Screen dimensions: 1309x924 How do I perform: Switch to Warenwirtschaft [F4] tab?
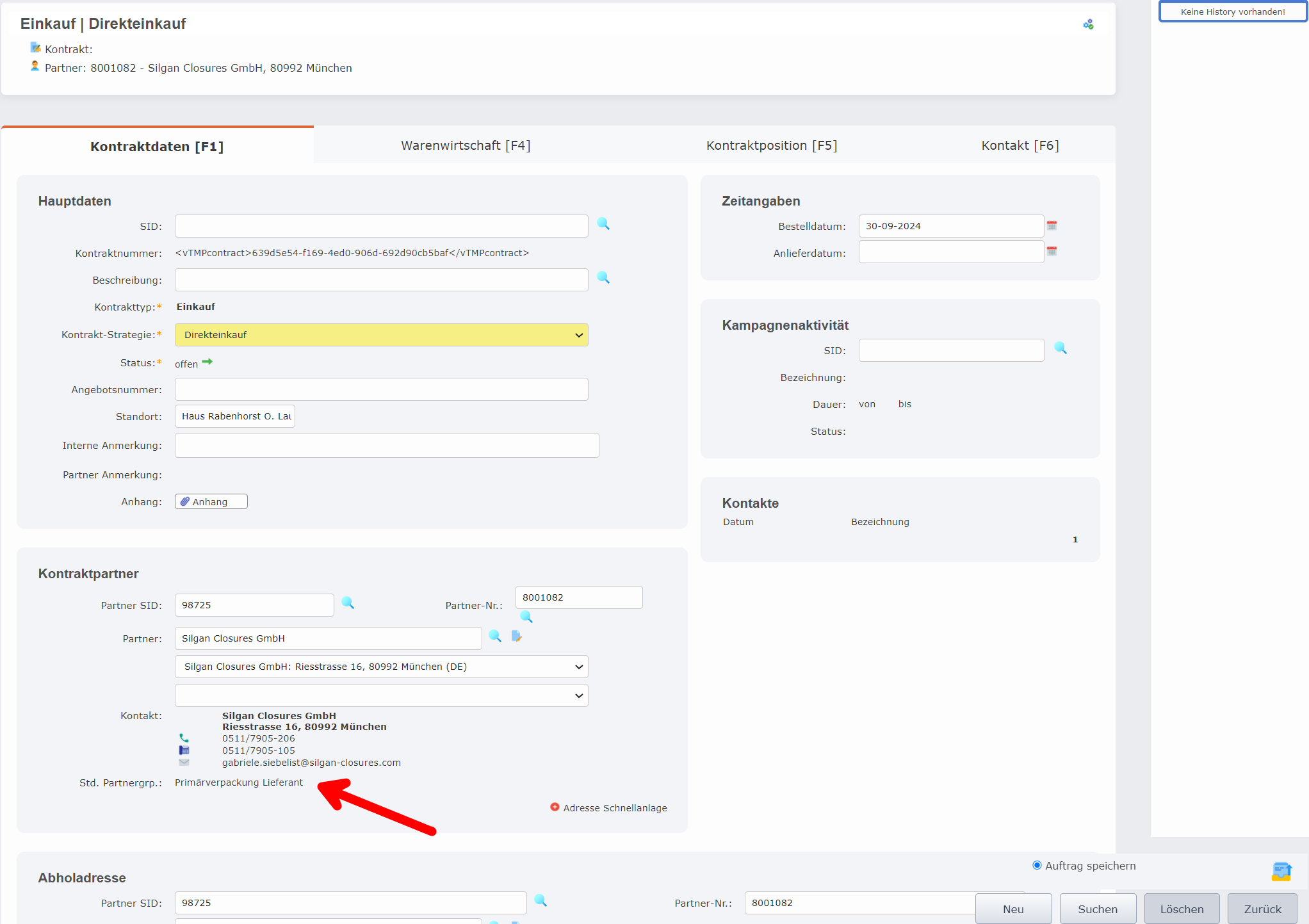[466, 145]
